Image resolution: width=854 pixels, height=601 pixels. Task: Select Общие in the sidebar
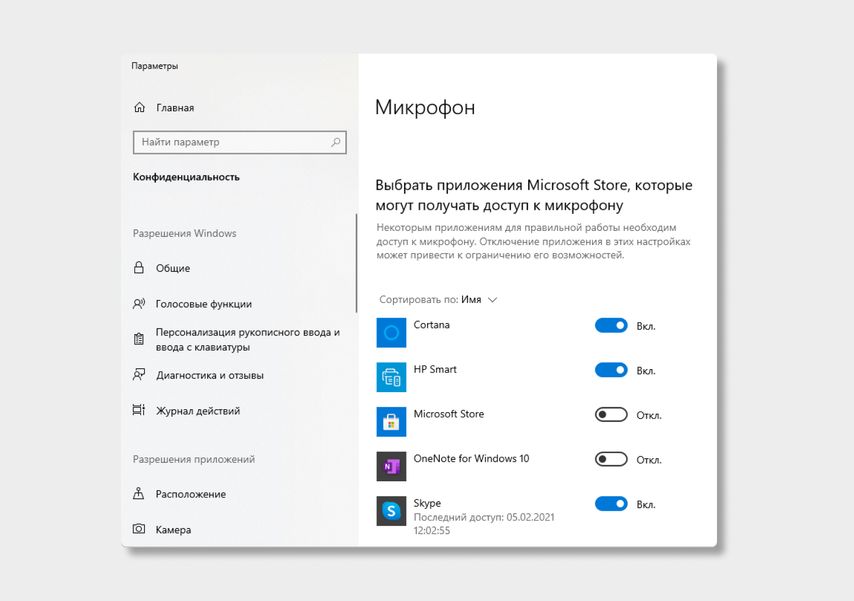pos(172,268)
